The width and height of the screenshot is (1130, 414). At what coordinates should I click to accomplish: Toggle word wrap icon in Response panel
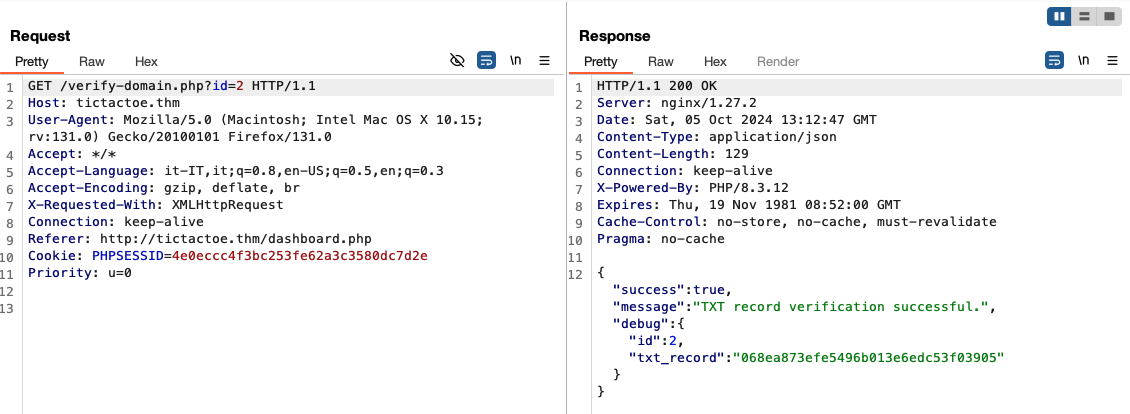1054,61
